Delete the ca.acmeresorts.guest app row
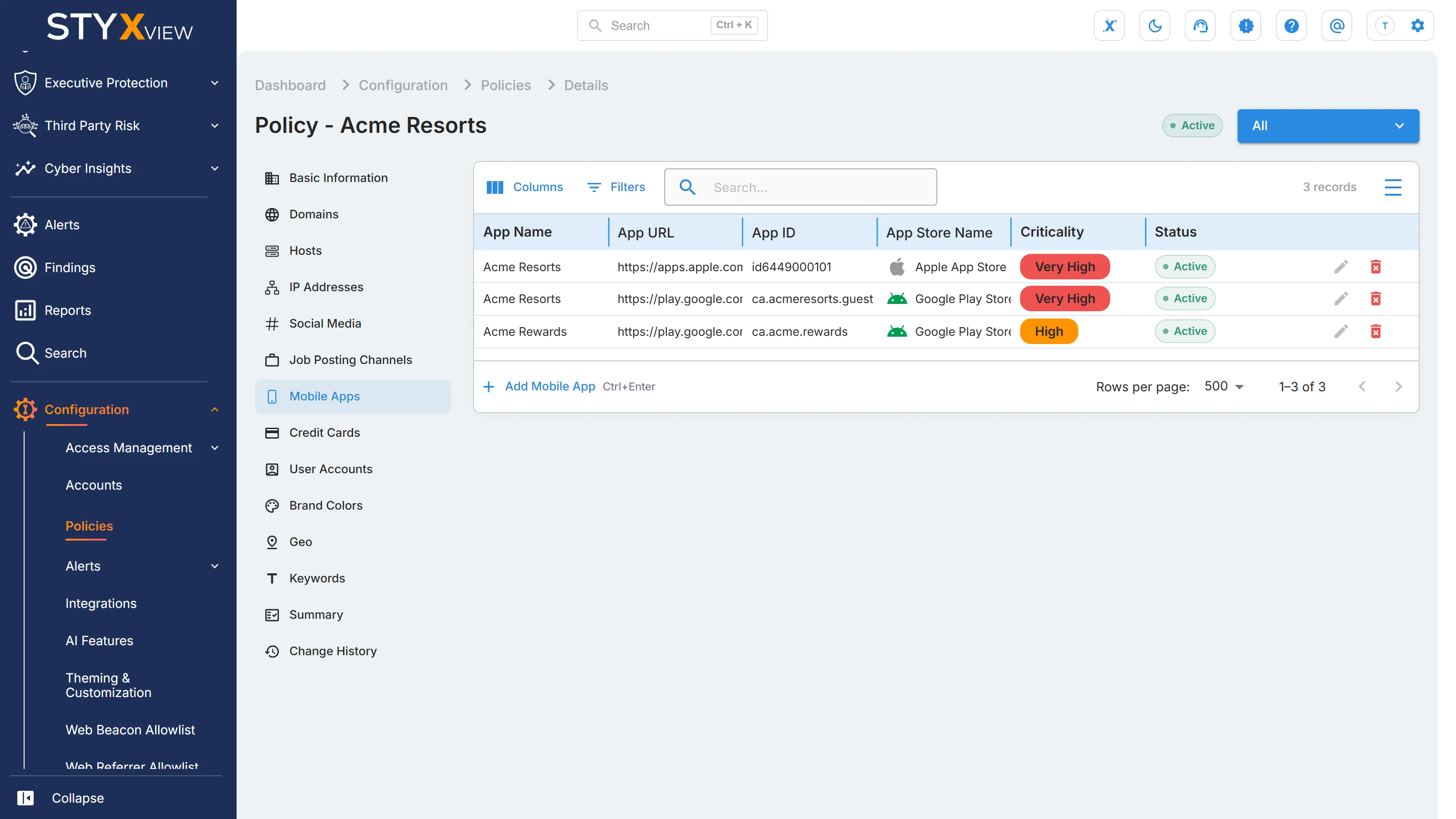This screenshot has height=819, width=1456. click(x=1376, y=298)
